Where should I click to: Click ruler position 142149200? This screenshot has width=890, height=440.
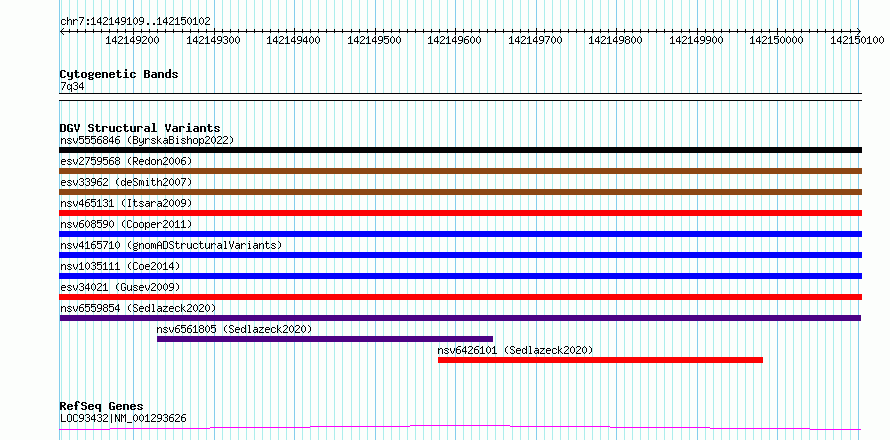point(132,40)
